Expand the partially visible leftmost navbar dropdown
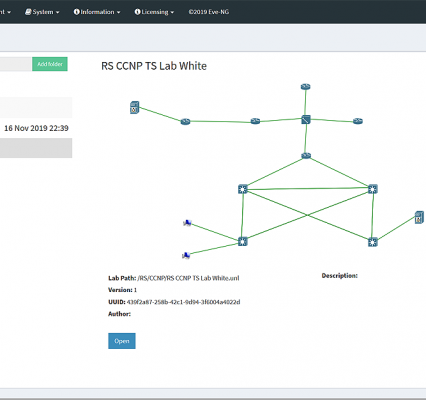The height and width of the screenshot is (400, 426). tap(5, 12)
